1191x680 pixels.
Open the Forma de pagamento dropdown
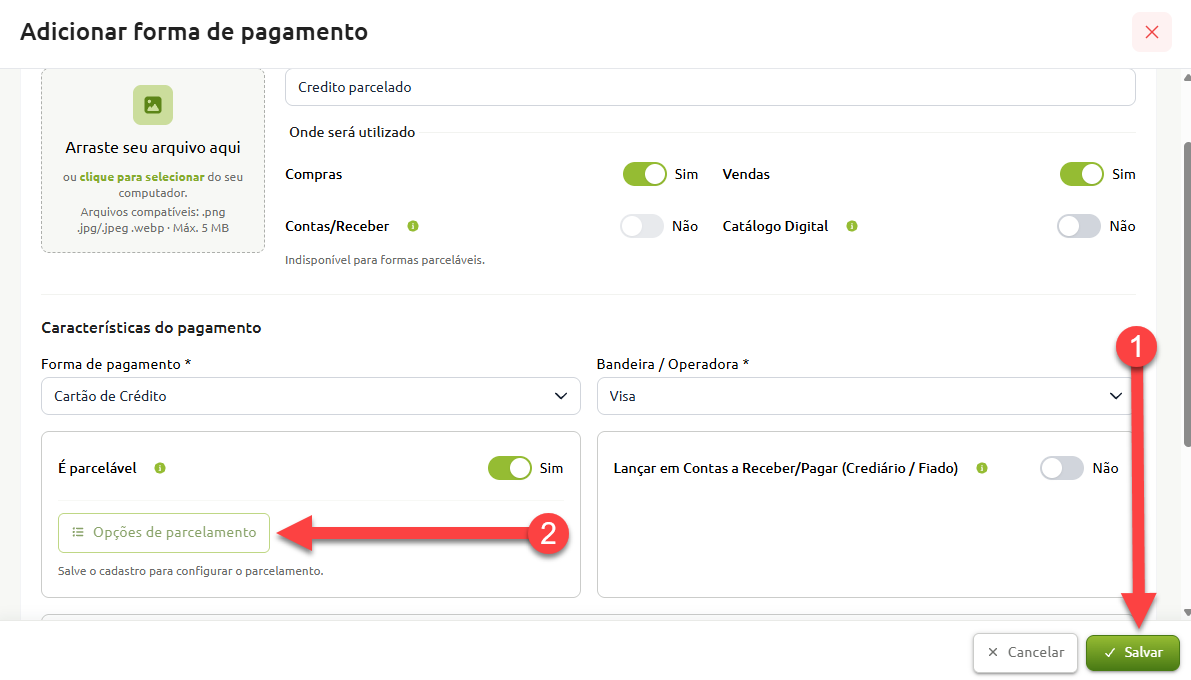(x=311, y=396)
